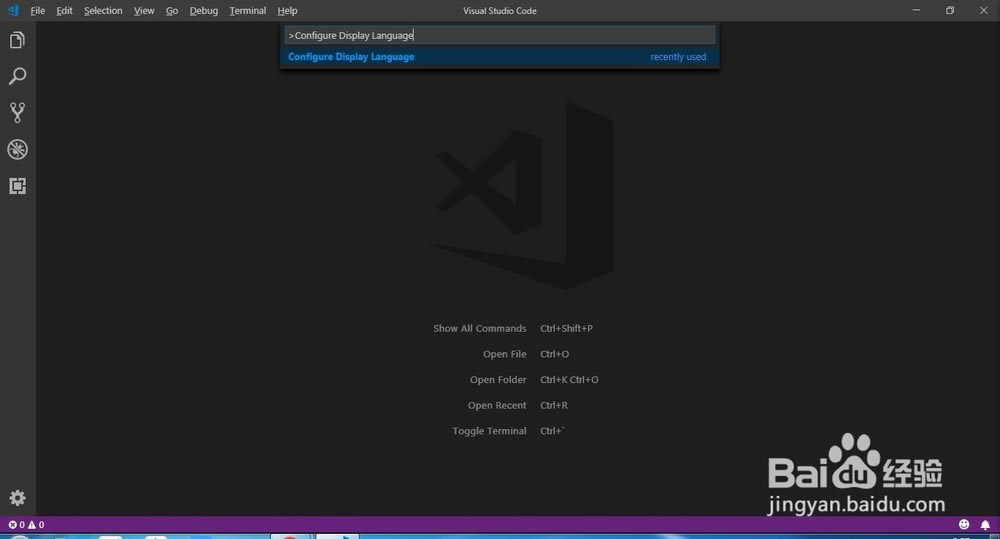Click the Ctrl+Shift+P shortcut text

click(x=566, y=329)
